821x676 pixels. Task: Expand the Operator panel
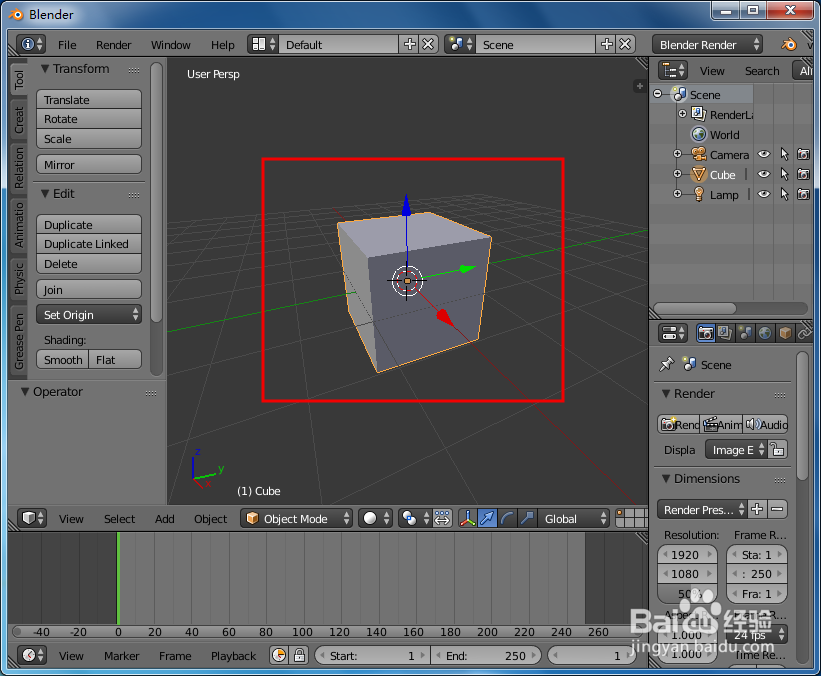tap(25, 392)
